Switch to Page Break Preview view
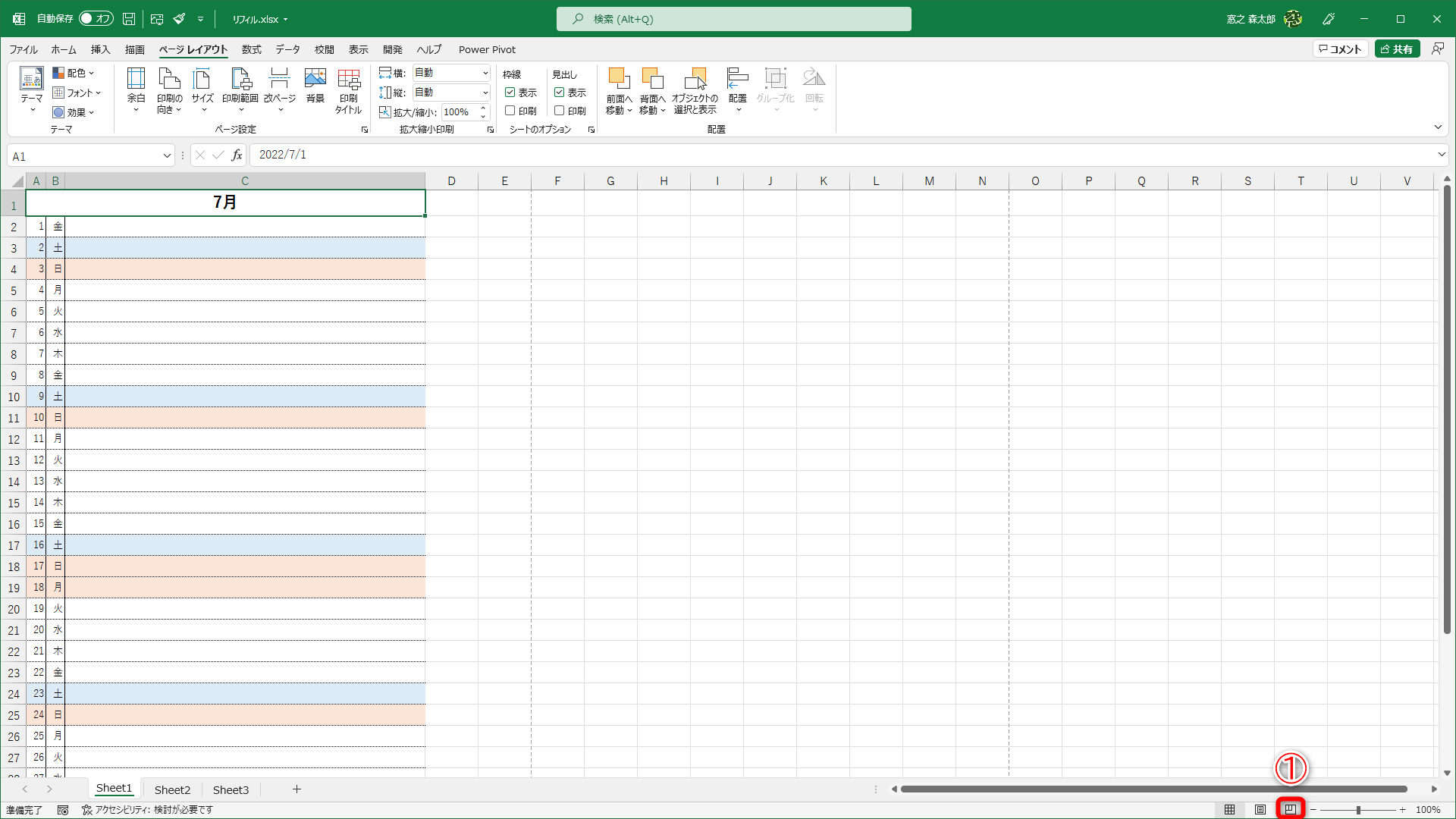This screenshot has height=819, width=1456. [x=1290, y=810]
